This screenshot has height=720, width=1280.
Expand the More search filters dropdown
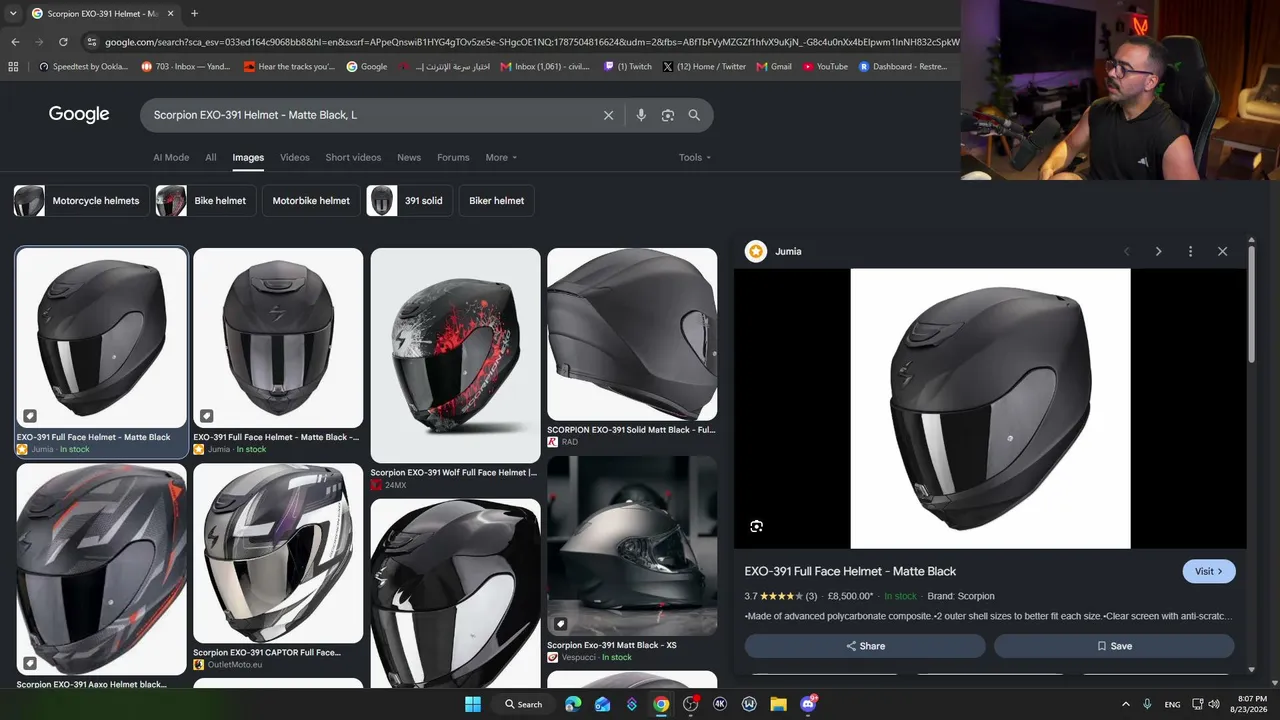point(501,157)
